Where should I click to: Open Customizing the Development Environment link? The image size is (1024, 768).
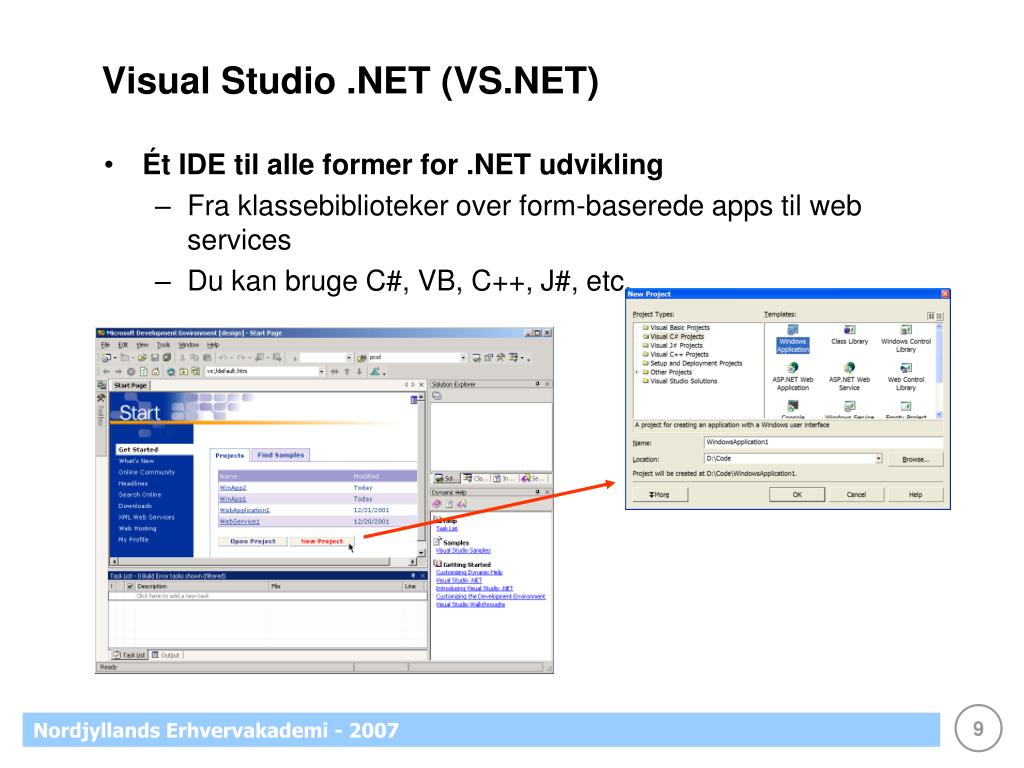pyautogui.click(x=490, y=596)
